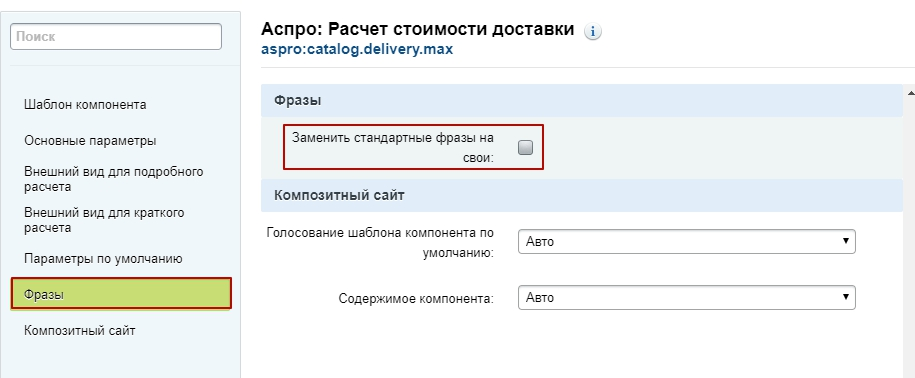The width and height of the screenshot is (915, 378).
Task: Click the Фразы section header
Action: pyautogui.click(x=582, y=100)
